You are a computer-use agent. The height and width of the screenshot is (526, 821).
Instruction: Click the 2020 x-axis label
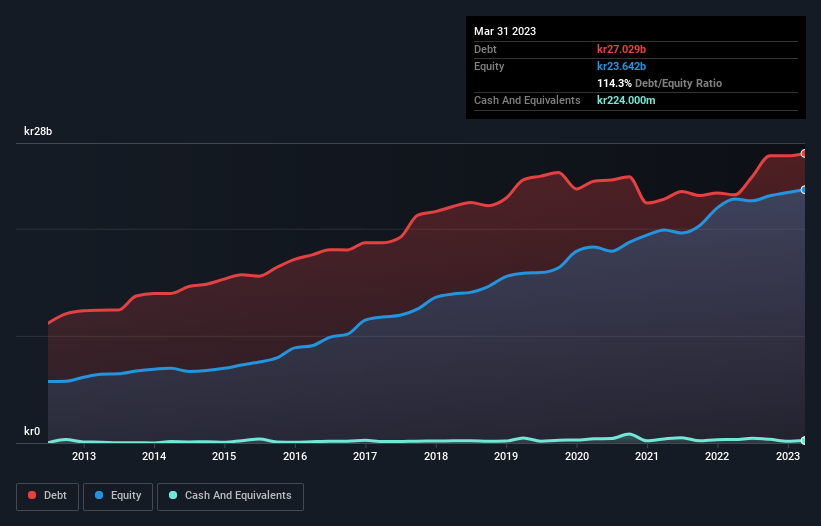tap(576, 456)
